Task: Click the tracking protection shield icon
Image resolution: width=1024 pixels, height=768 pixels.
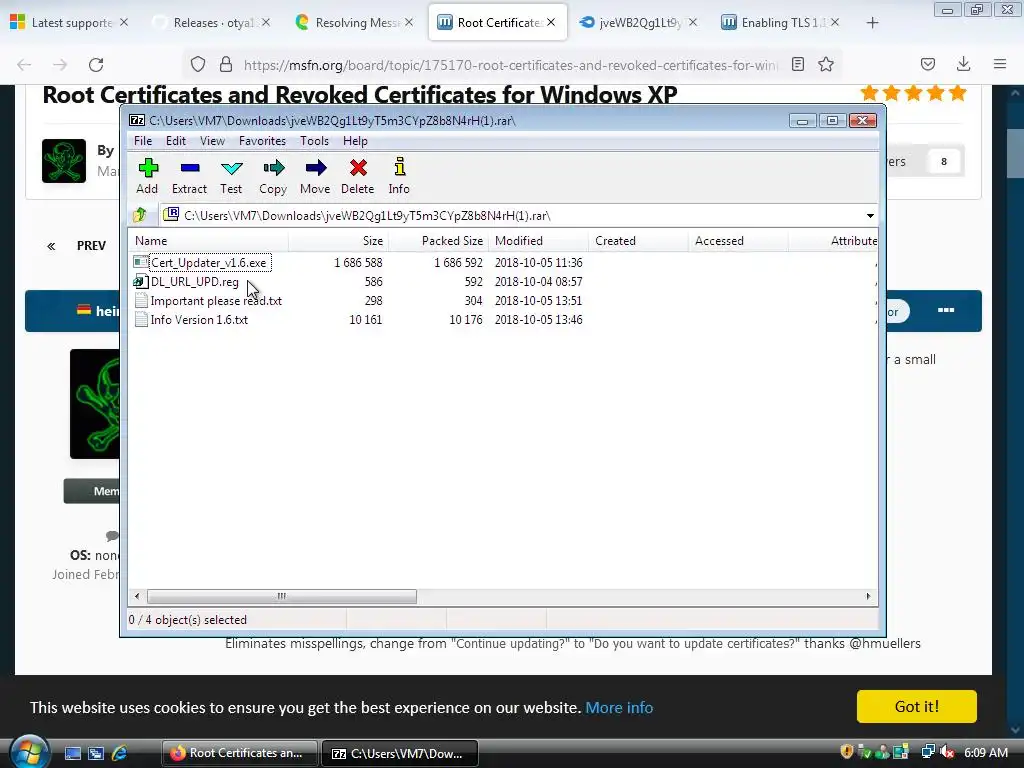Action: pos(198,64)
